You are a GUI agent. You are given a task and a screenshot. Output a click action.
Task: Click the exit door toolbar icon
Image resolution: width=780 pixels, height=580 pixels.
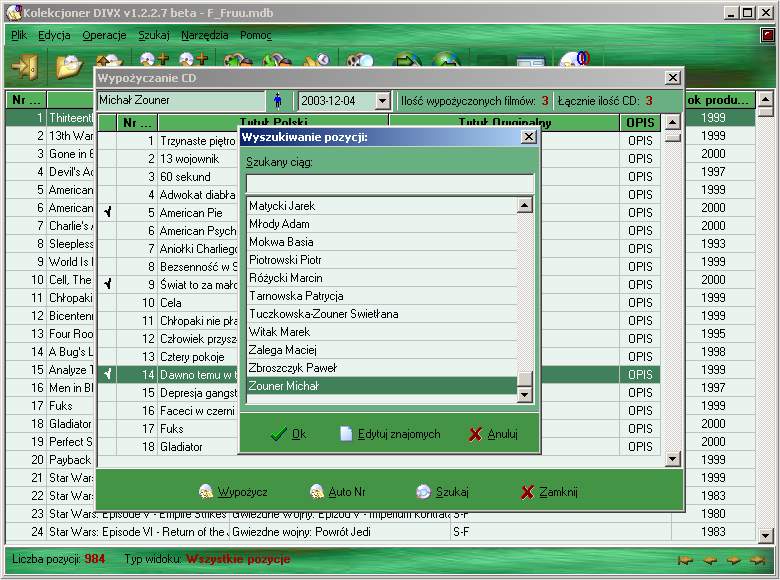pyautogui.click(x=23, y=67)
